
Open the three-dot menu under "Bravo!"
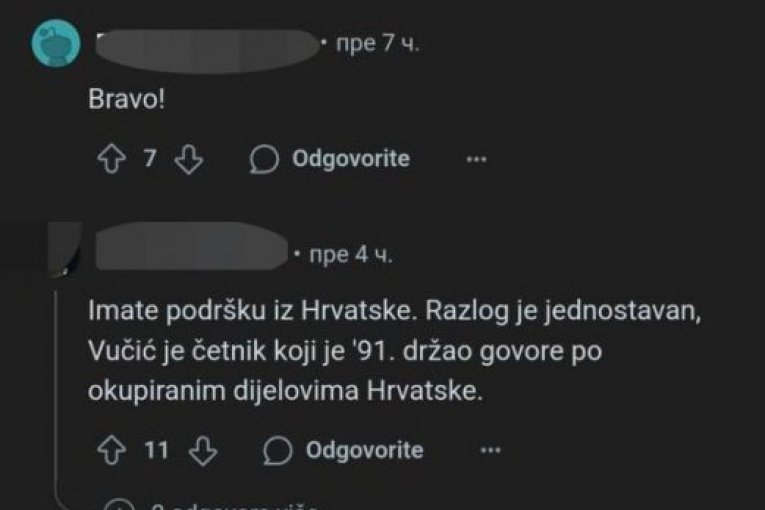(476, 159)
